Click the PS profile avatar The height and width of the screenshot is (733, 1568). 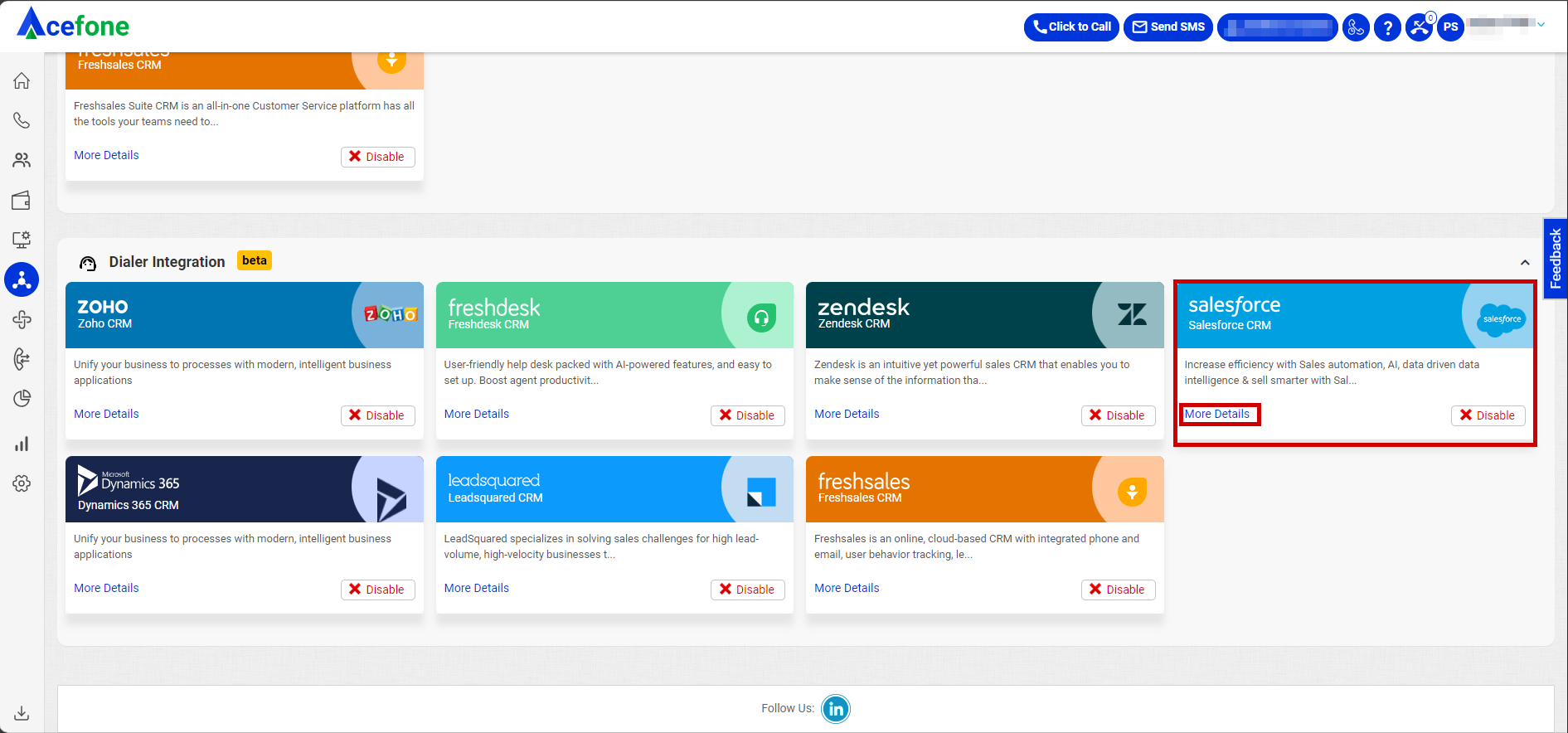click(1450, 27)
